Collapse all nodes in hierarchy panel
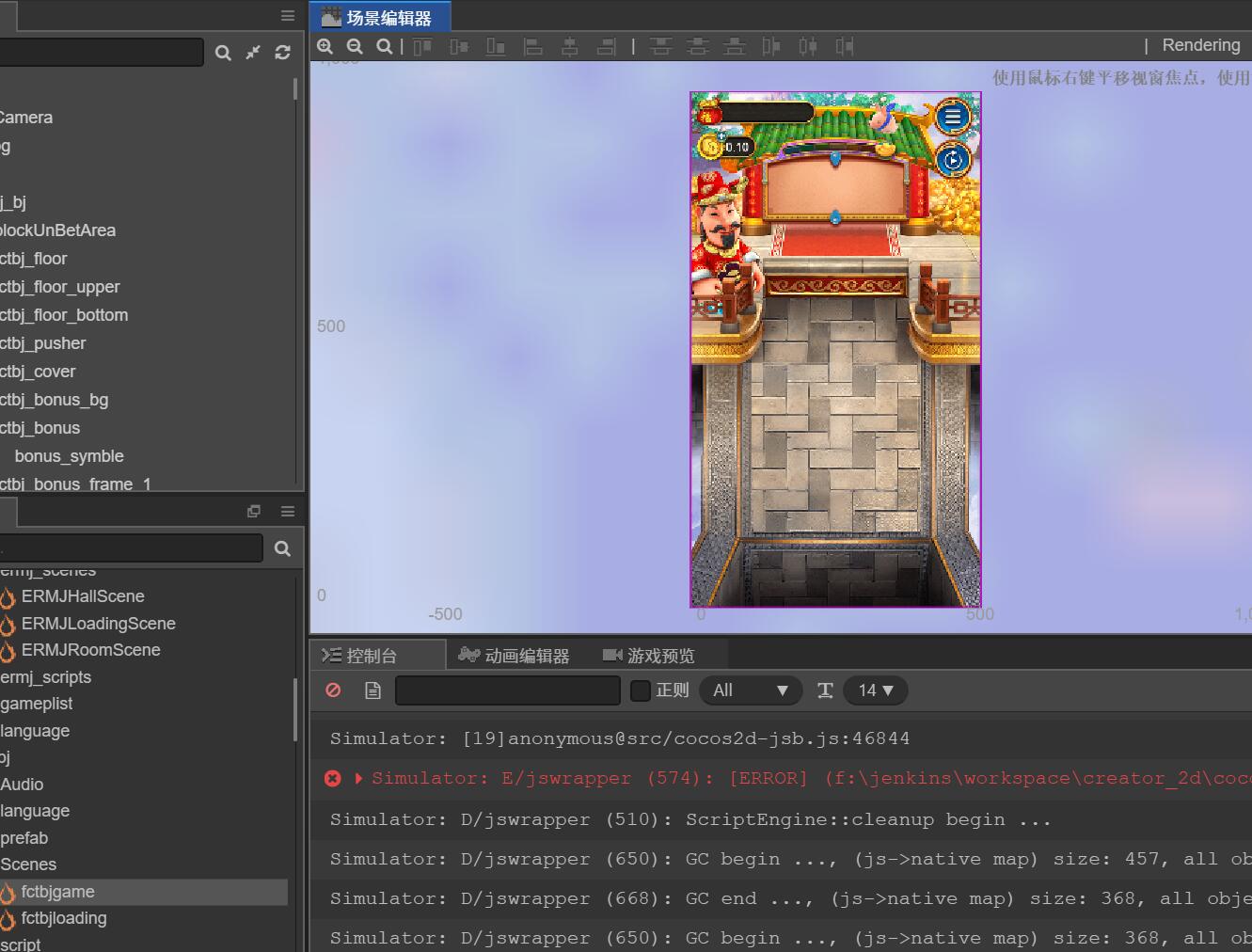The width and height of the screenshot is (1252, 952). coord(253,53)
